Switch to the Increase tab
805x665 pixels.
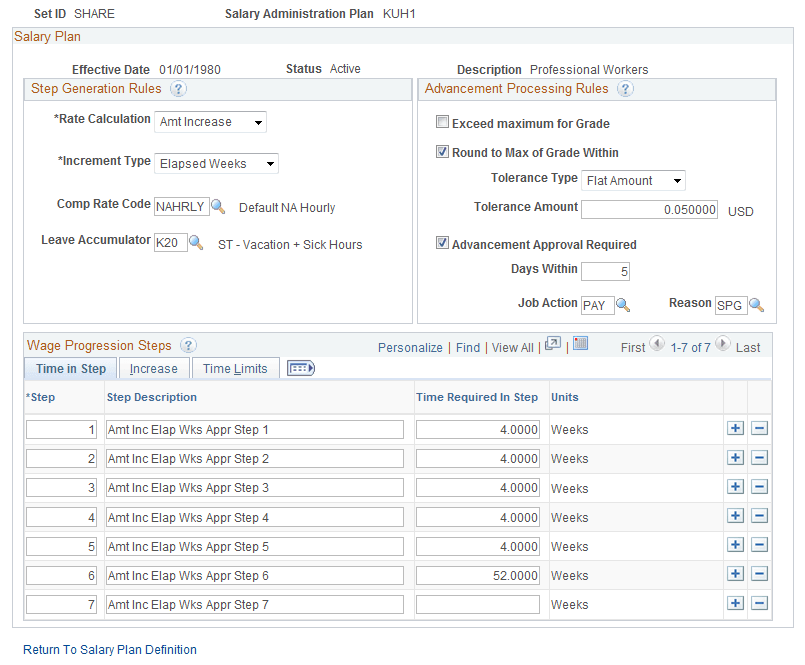click(153, 368)
